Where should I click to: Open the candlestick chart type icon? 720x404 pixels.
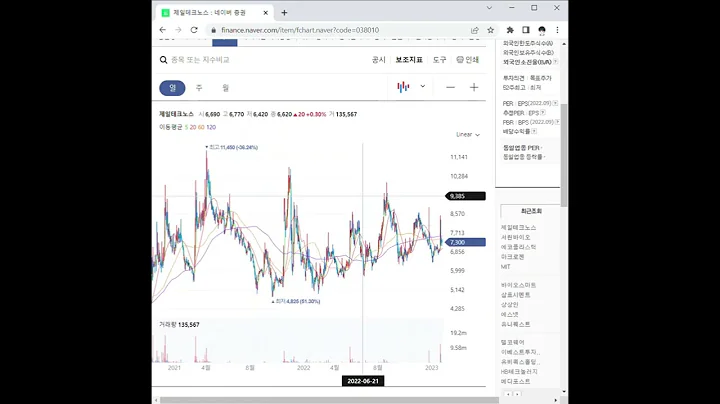point(403,87)
